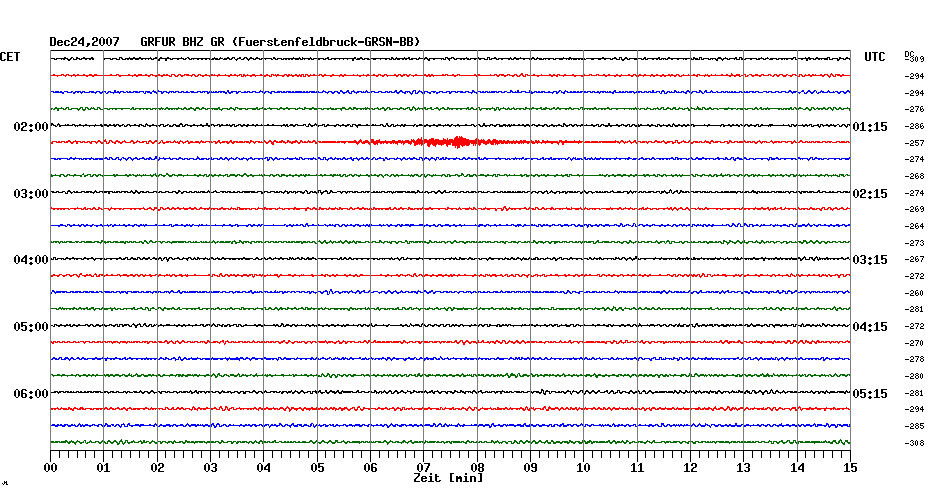Click the Zeit [min] axis title
This screenshot has height=494, width=930.
[x=448, y=478]
